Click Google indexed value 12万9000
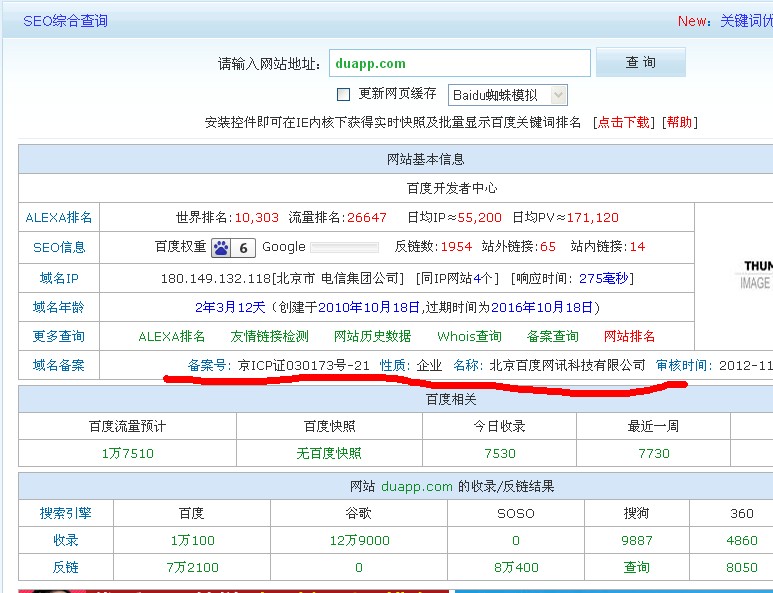 pos(359,541)
